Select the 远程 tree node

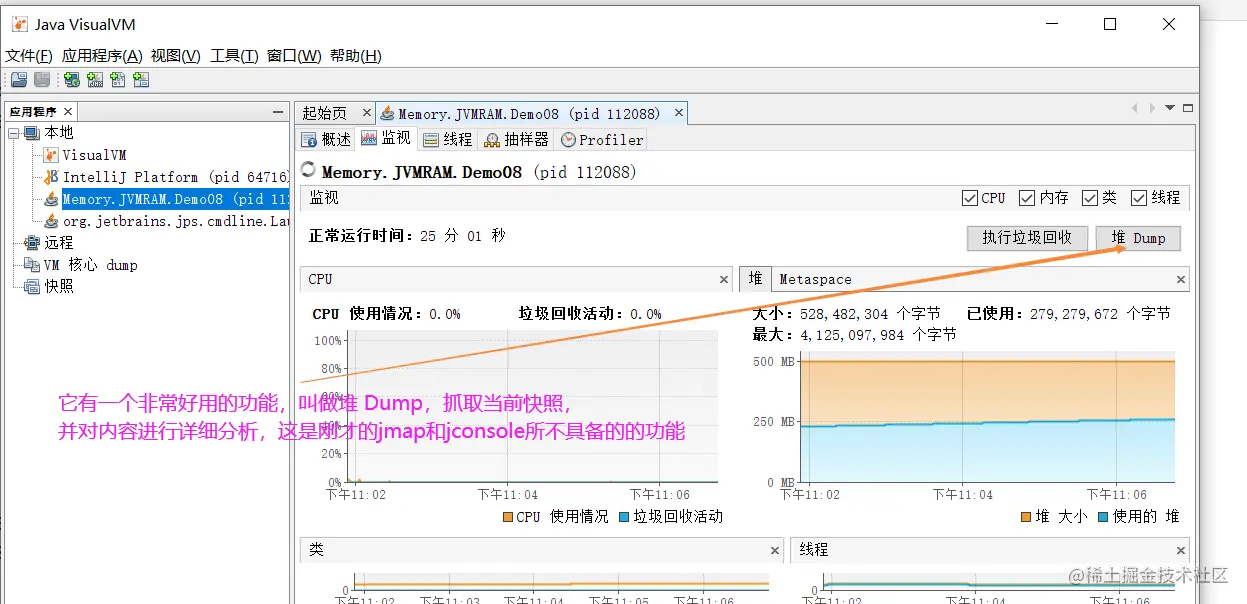click(x=58, y=242)
